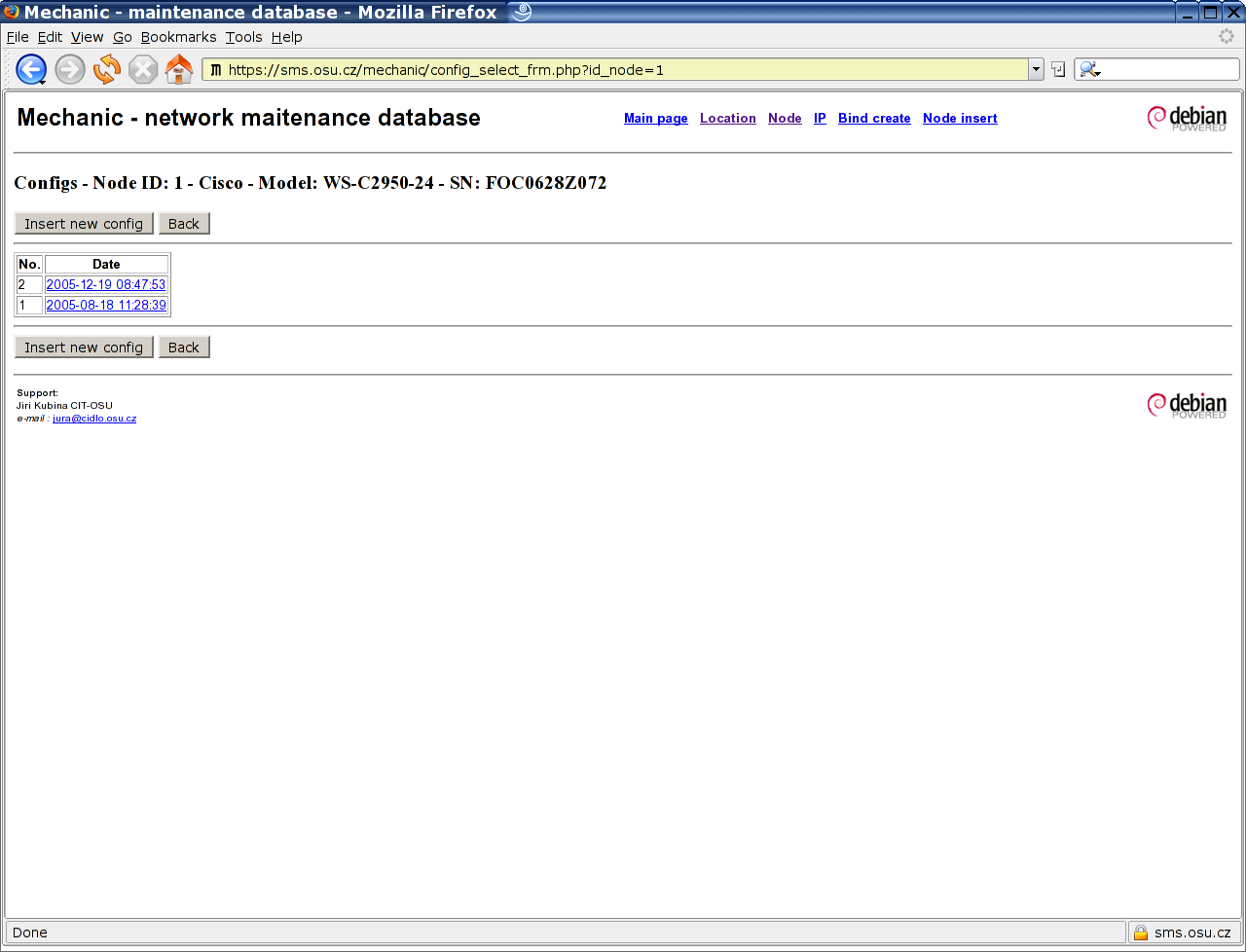Reload the page with the orange arrows
The width and height of the screenshot is (1246, 952).
click(107, 69)
